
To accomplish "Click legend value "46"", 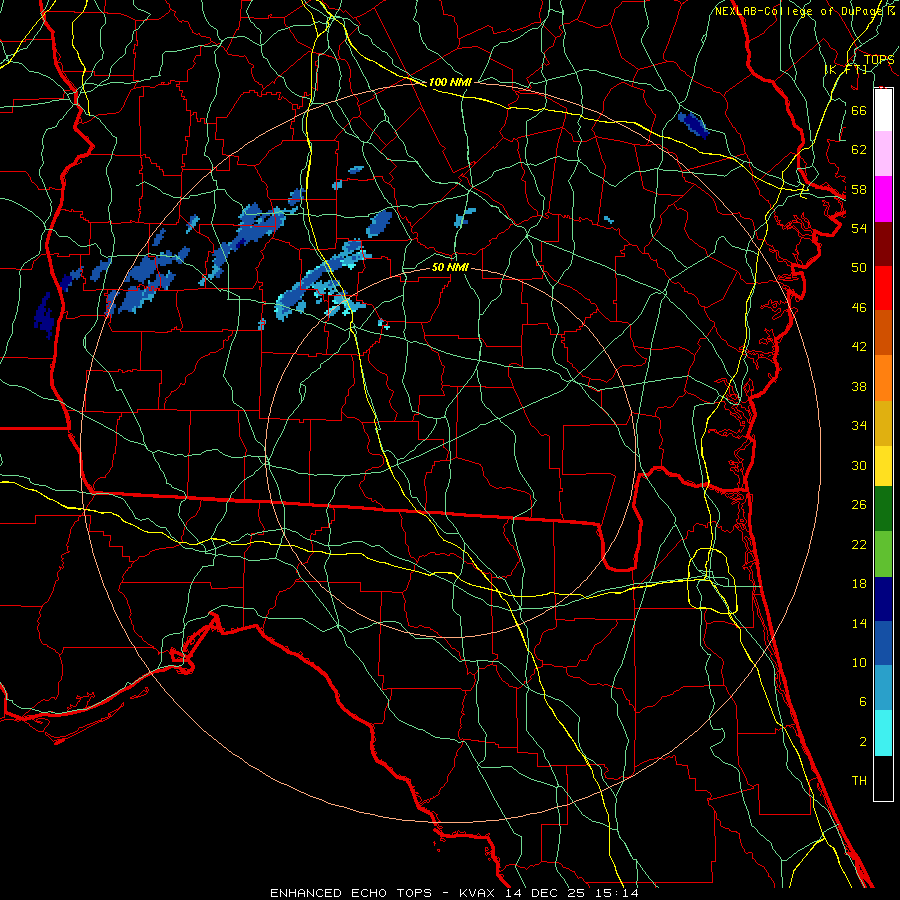I will pos(859,308).
